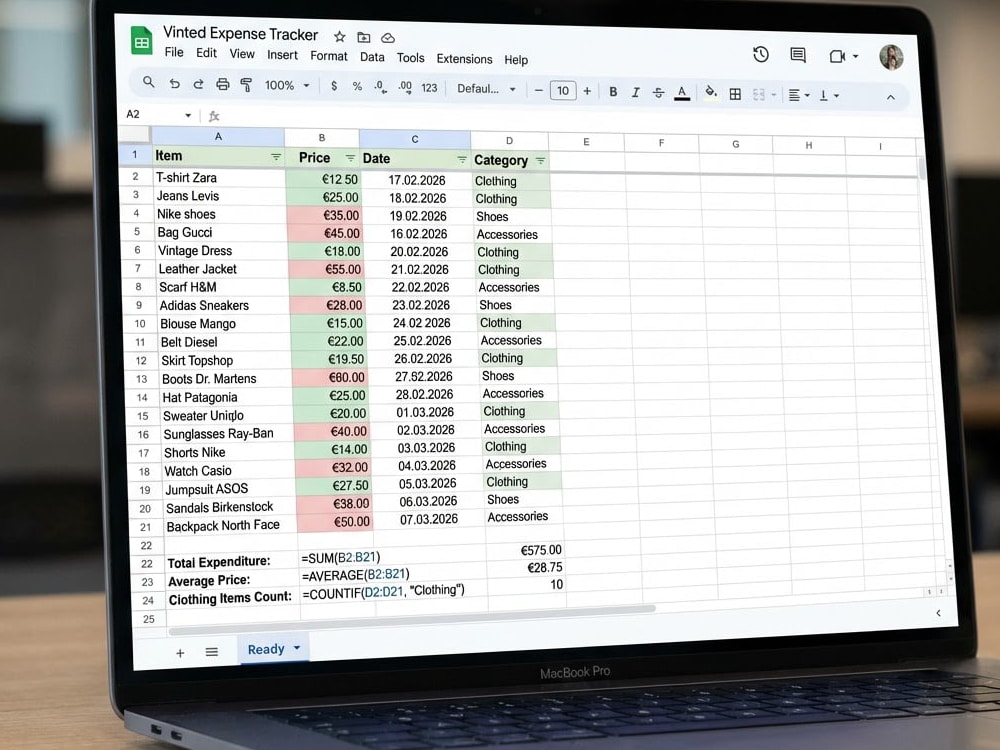Print the spreadsheet
The width and height of the screenshot is (1000, 750).
[x=223, y=84]
